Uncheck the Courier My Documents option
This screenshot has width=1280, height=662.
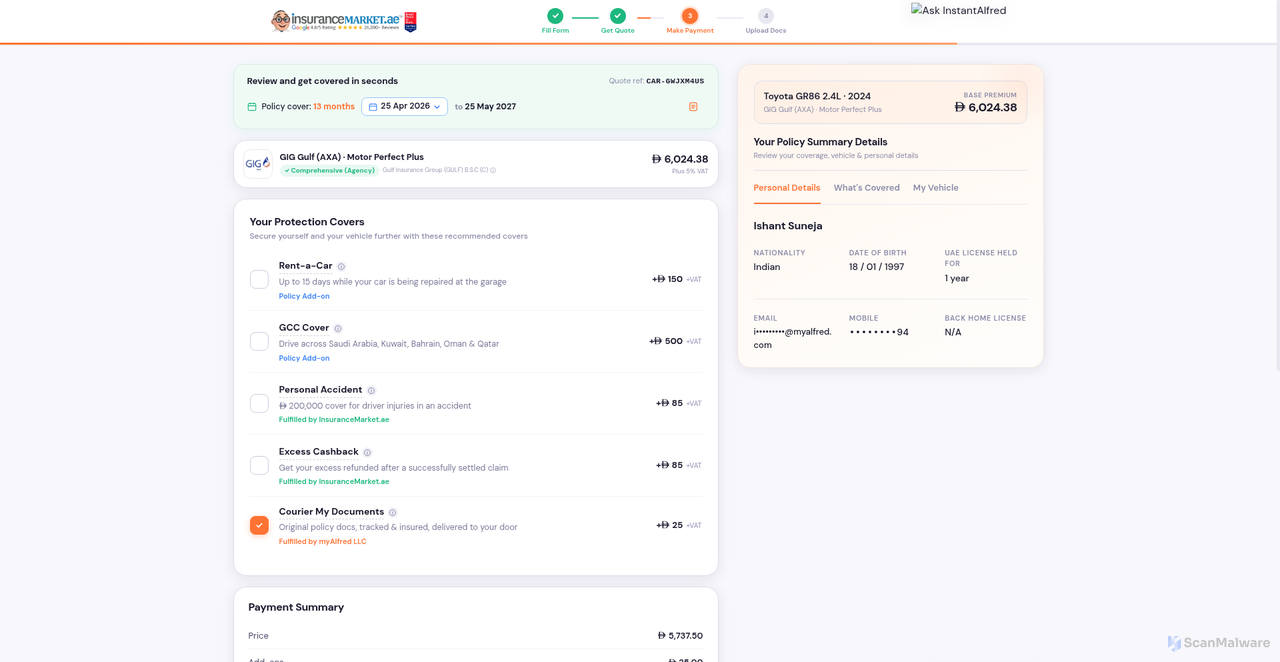(x=259, y=525)
